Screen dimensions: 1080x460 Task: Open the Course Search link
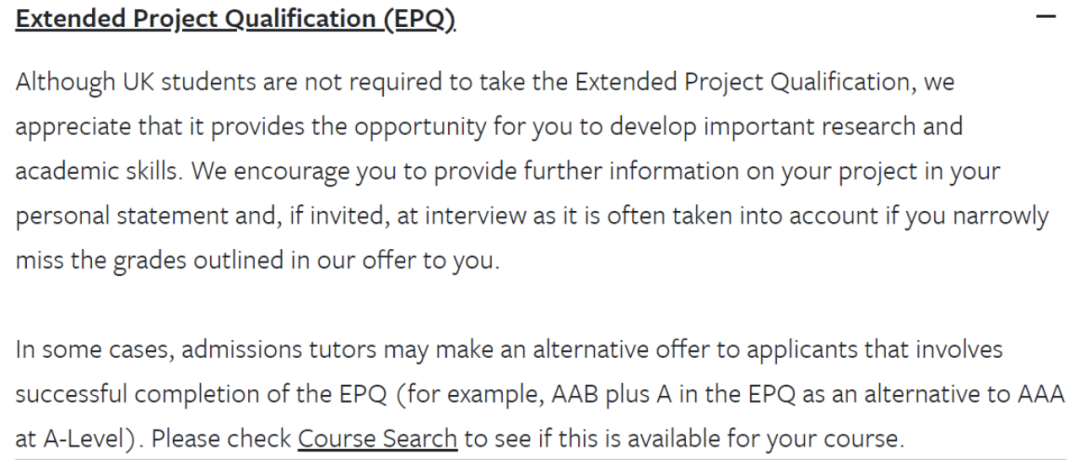click(377, 438)
